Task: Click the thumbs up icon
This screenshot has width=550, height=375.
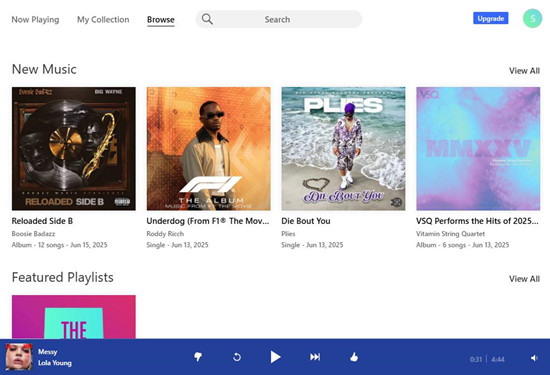Action: tap(354, 357)
